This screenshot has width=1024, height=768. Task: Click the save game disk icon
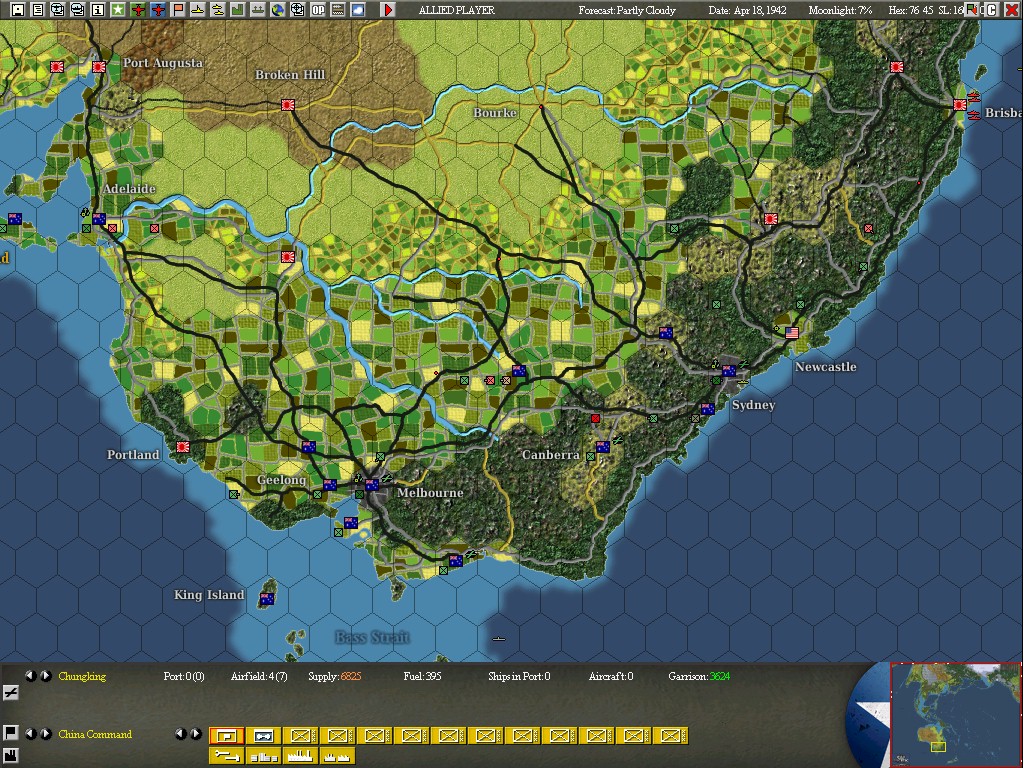[18, 9]
